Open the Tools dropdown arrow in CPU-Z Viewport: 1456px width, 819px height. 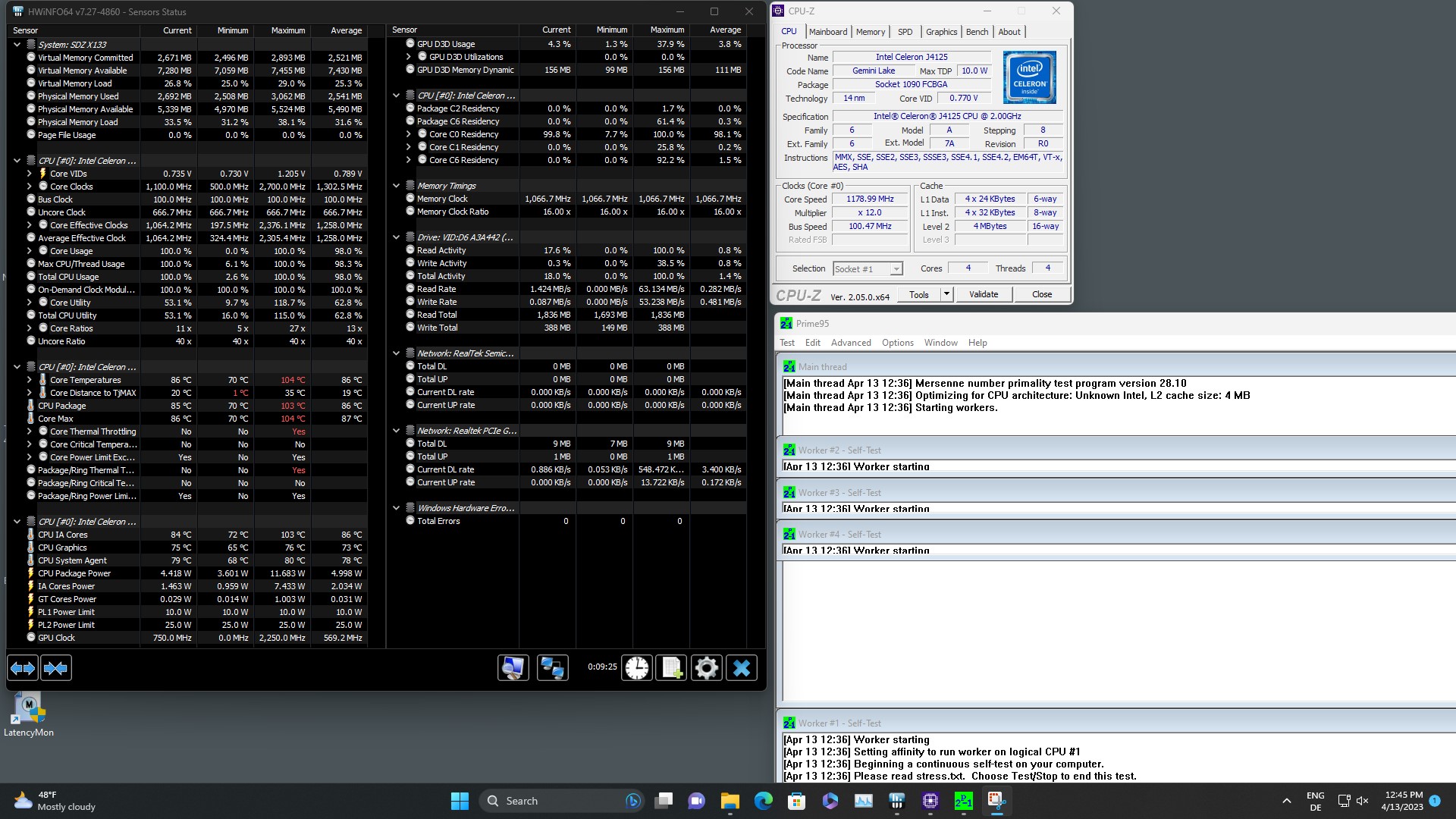[946, 294]
